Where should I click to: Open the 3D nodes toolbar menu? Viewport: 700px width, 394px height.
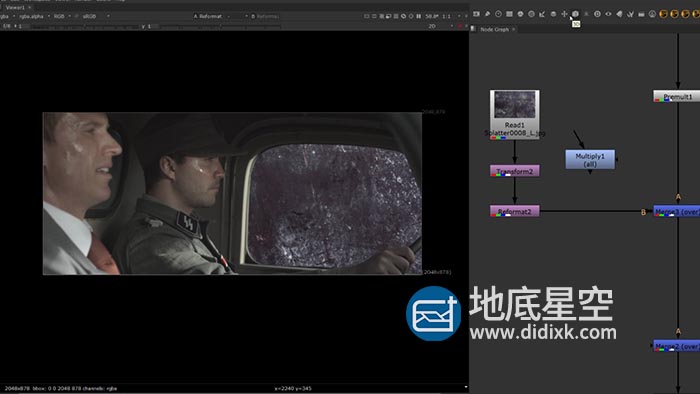[x=575, y=14]
